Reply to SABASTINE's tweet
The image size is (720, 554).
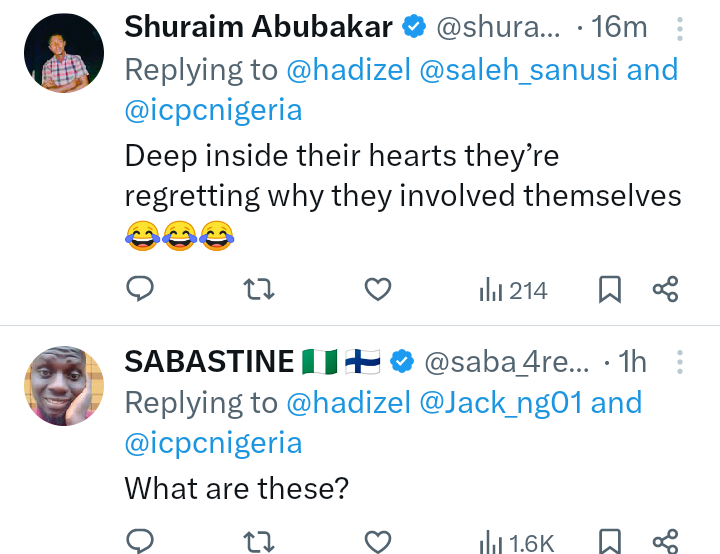tap(141, 543)
